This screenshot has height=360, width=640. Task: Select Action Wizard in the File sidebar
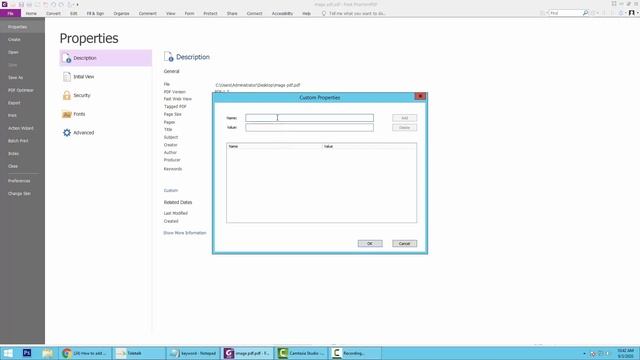tap(22, 128)
